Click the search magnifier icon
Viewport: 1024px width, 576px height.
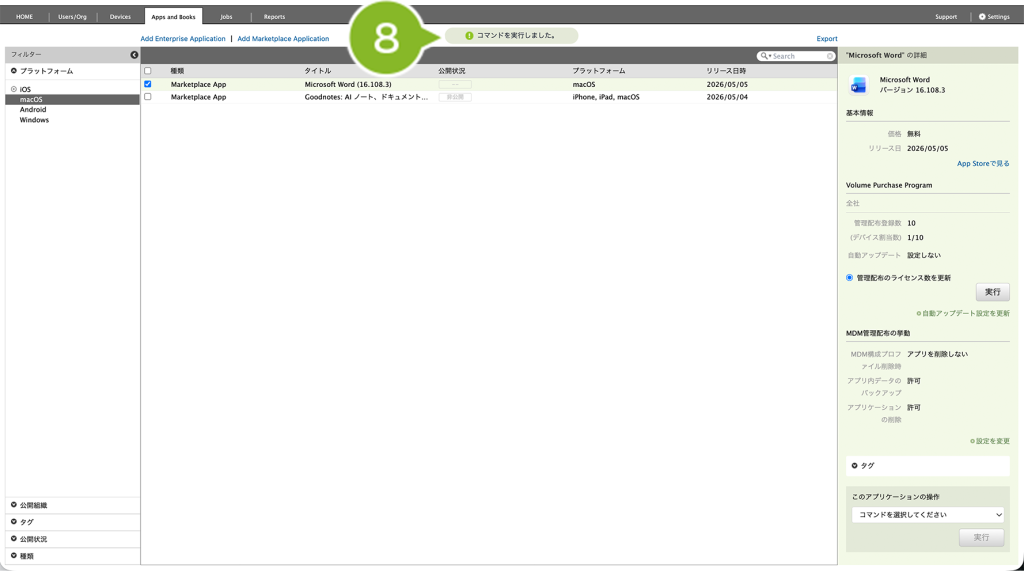764,56
